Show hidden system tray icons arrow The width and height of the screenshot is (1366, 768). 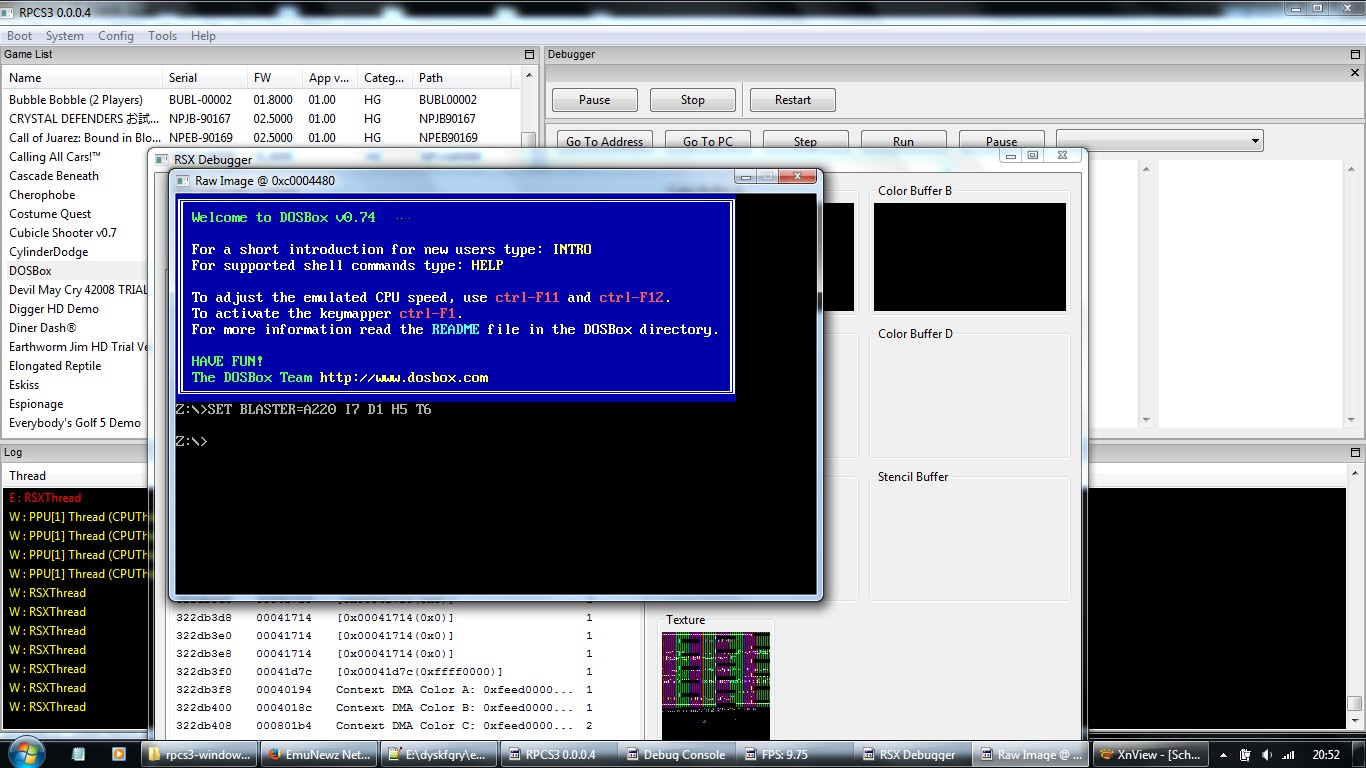[x=1222, y=755]
